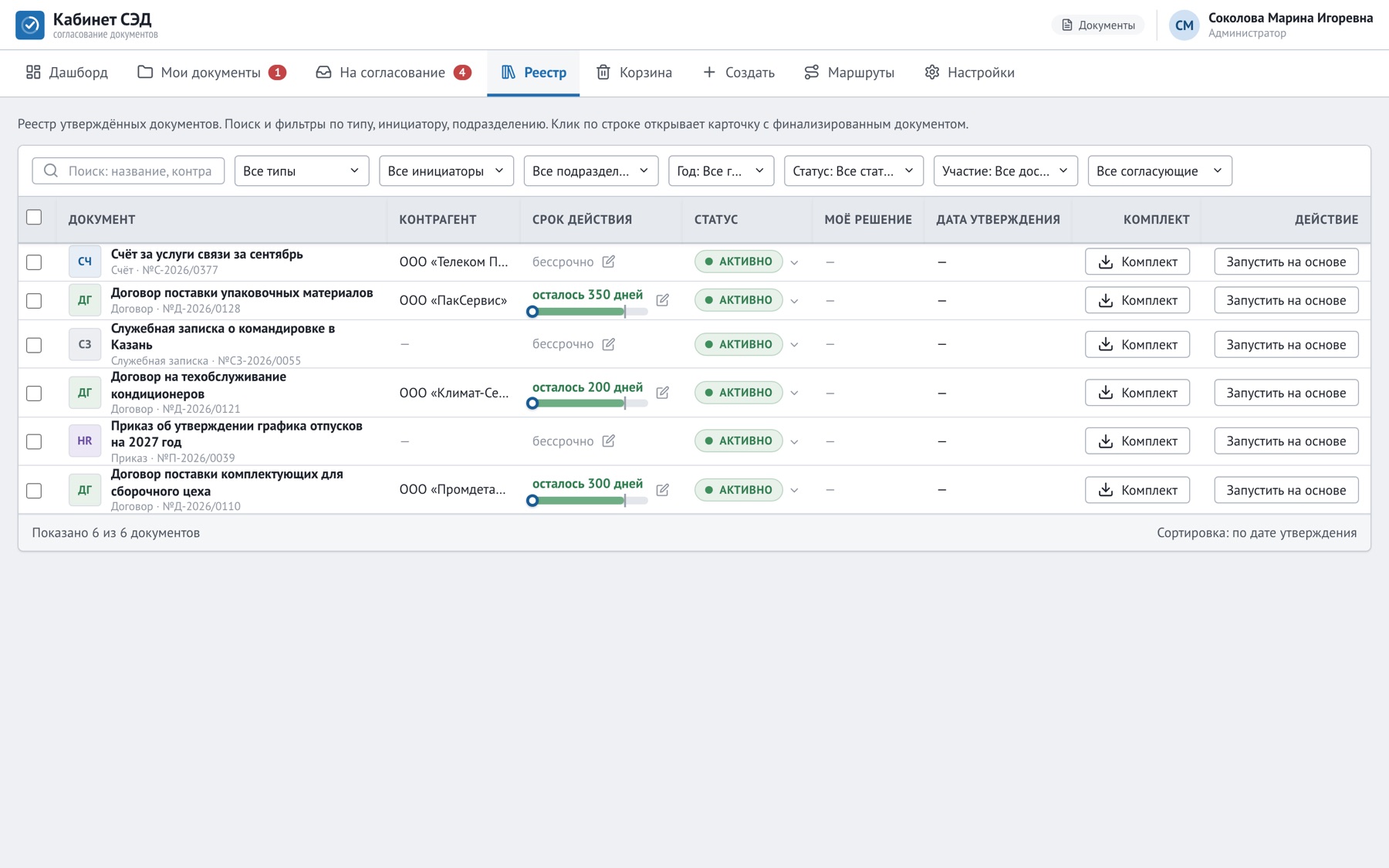Check the Счёт за услуги связи row
Image resolution: width=1389 pixels, height=868 pixels.
click(34, 262)
